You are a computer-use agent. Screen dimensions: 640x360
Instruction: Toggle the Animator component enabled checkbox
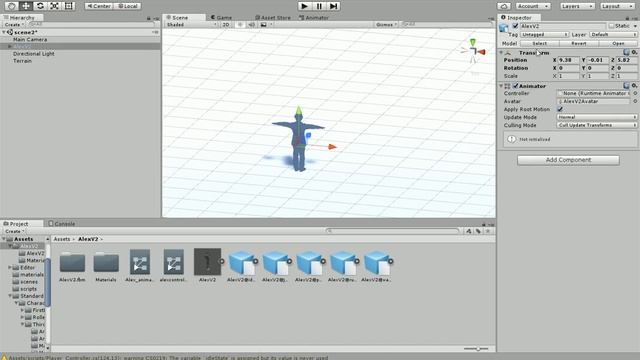point(515,86)
